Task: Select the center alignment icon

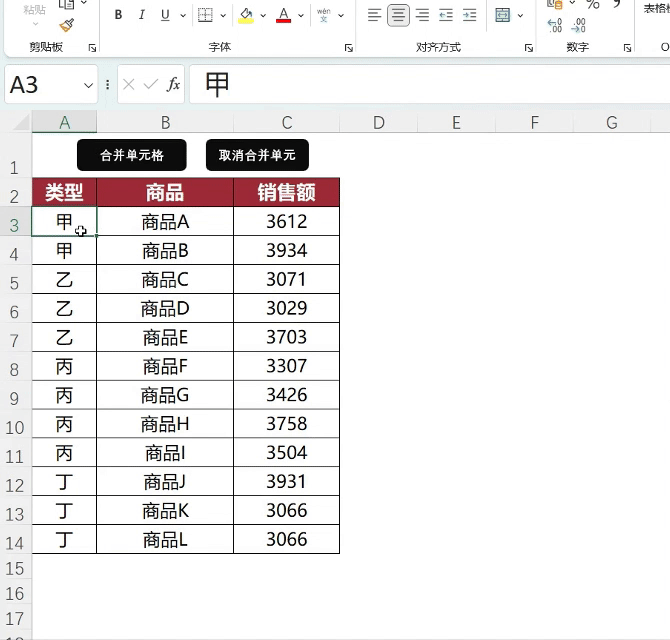Action: click(x=398, y=15)
